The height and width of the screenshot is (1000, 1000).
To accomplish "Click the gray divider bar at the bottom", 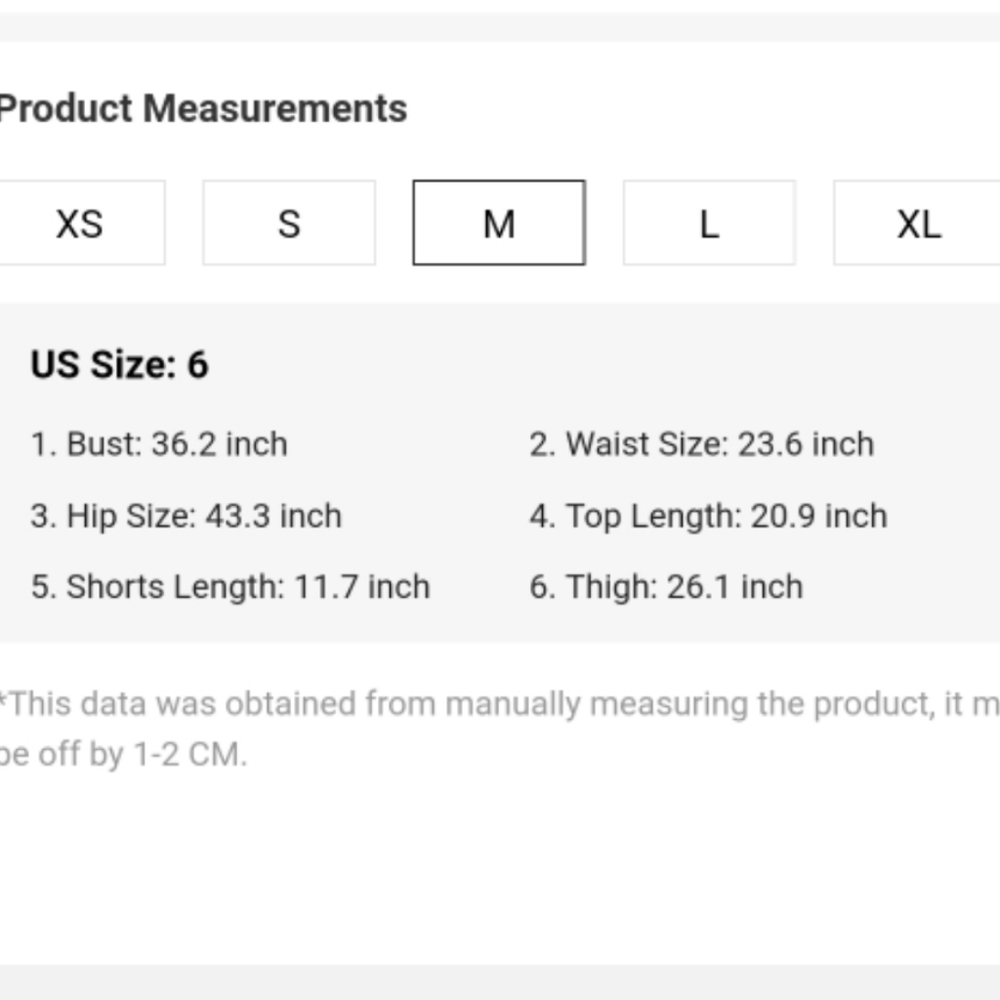I will (500, 982).
